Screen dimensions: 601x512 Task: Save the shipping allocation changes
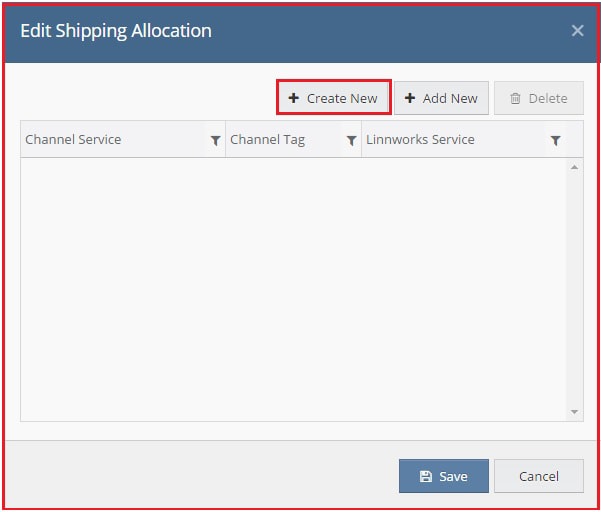click(443, 476)
